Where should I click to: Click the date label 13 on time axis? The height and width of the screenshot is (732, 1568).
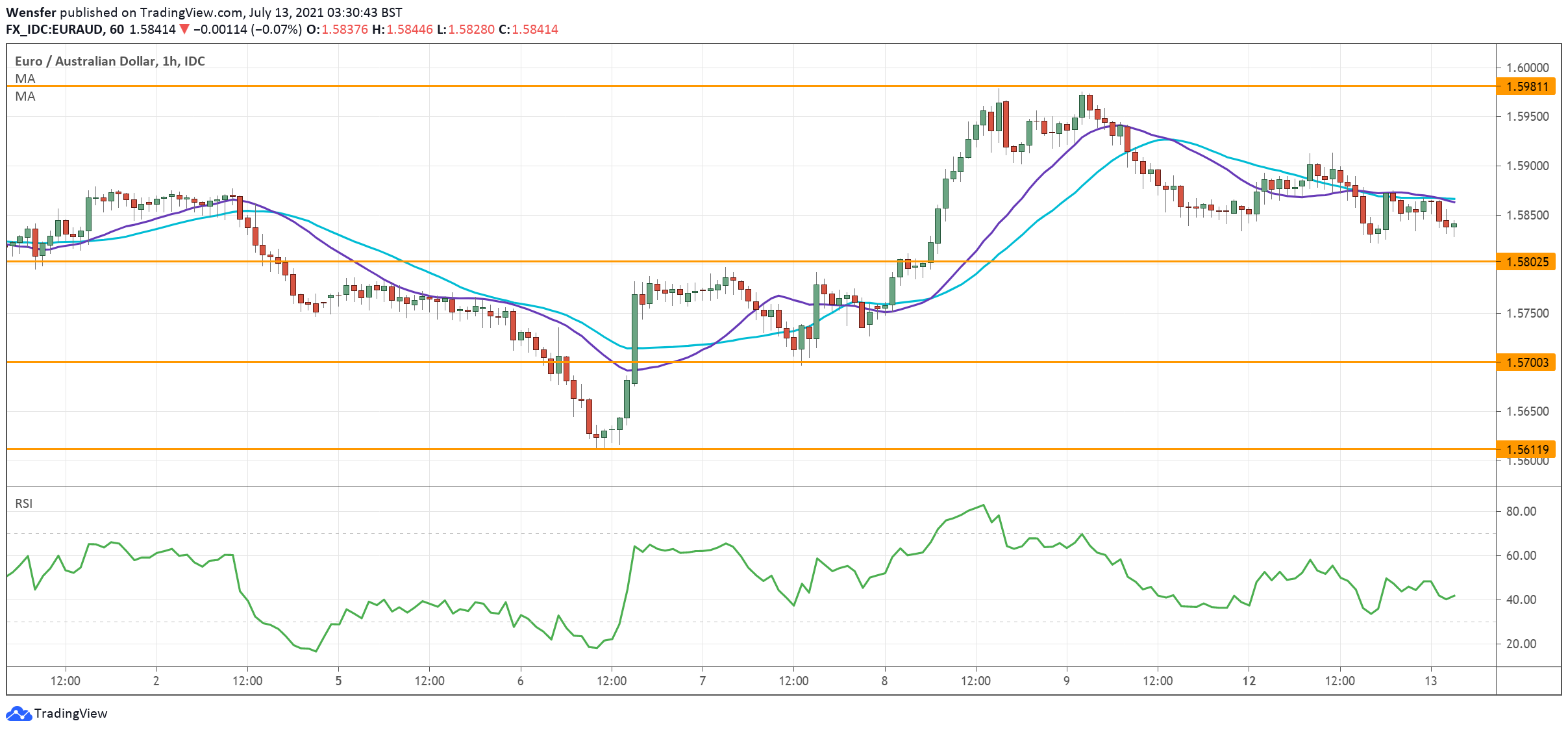1430,681
